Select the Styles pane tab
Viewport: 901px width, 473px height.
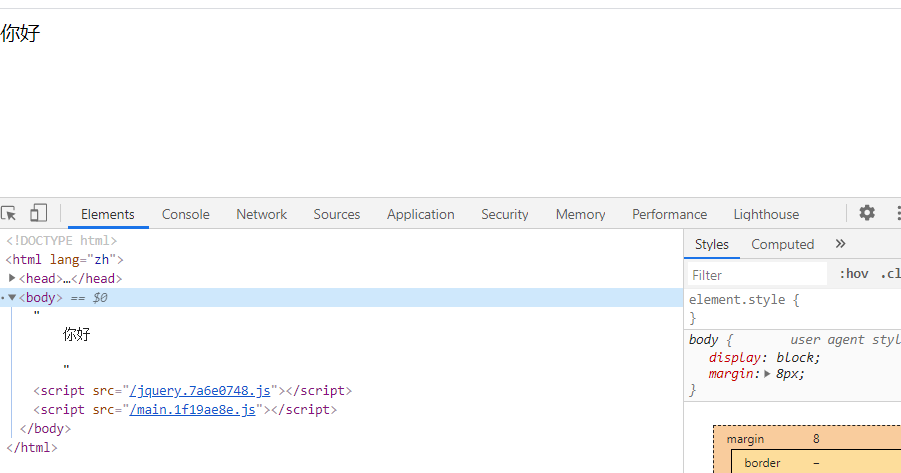click(x=711, y=244)
